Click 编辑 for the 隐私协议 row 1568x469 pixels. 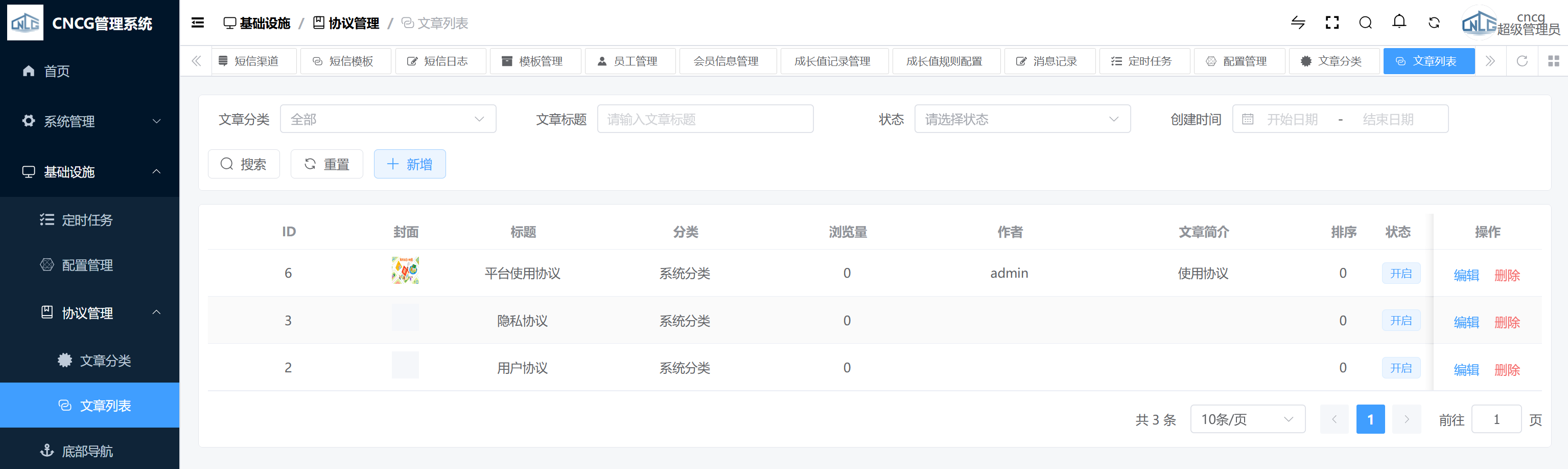pyautogui.click(x=1466, y=322)
